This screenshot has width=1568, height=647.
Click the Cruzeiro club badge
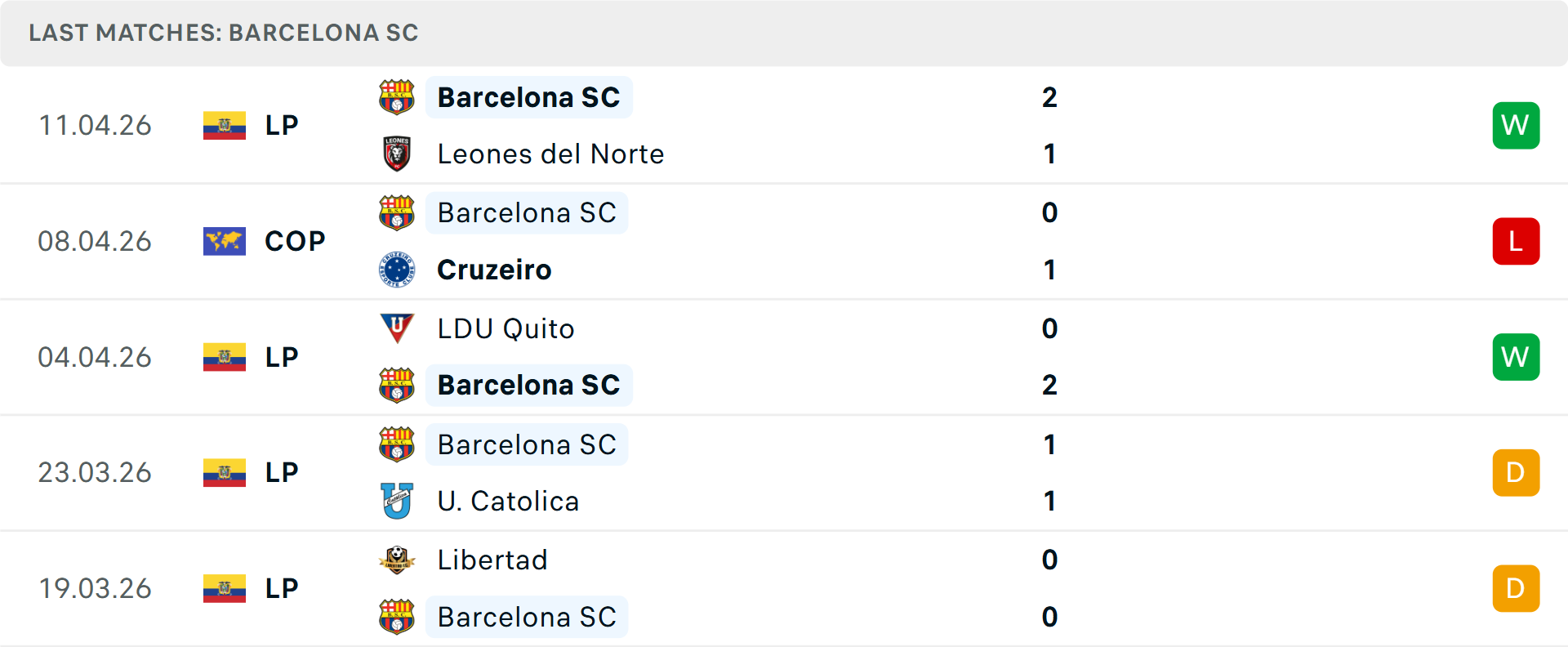[398, 270]
